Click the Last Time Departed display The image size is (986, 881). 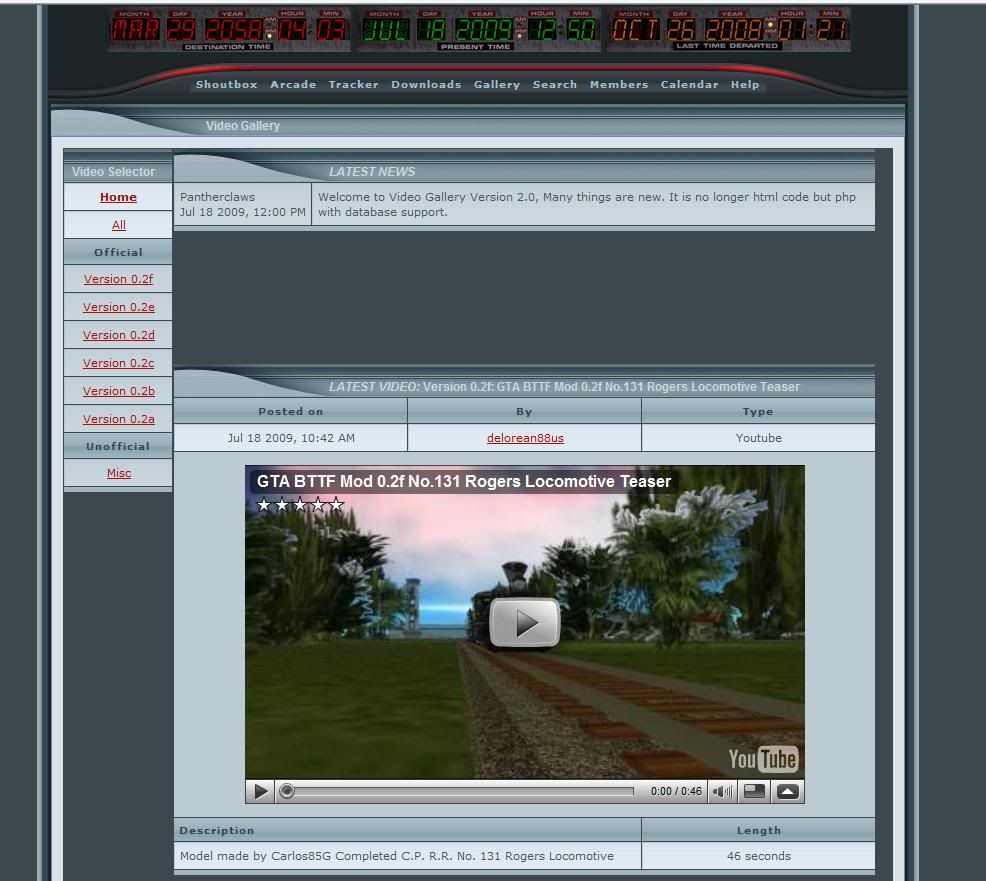(728, 30)
